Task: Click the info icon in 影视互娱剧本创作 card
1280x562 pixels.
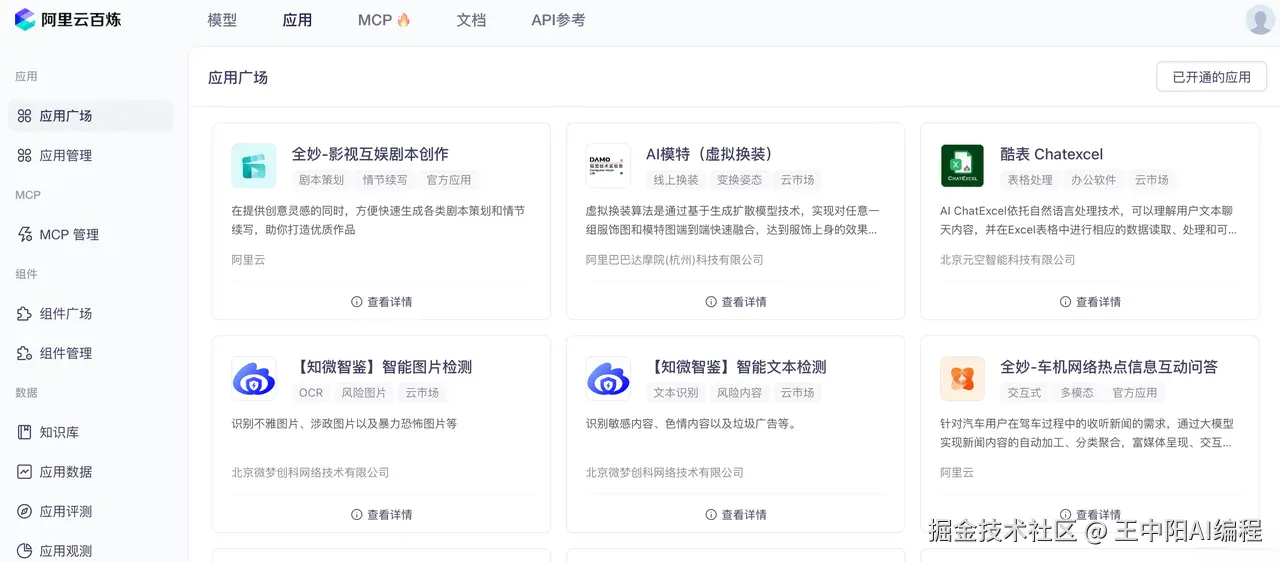Action: [357, 301]
